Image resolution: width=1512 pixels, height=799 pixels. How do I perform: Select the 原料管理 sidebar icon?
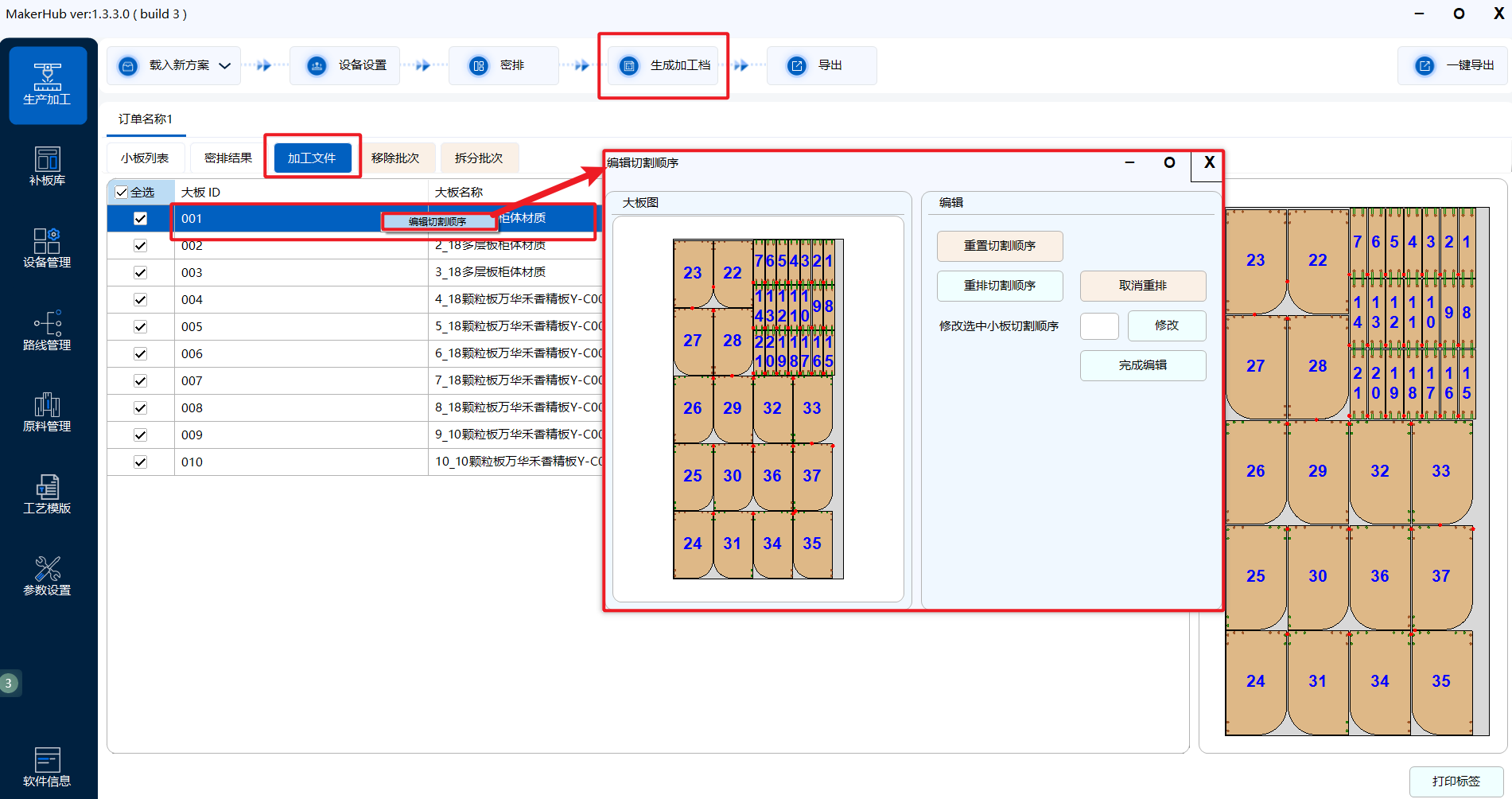tap(48, 411)
